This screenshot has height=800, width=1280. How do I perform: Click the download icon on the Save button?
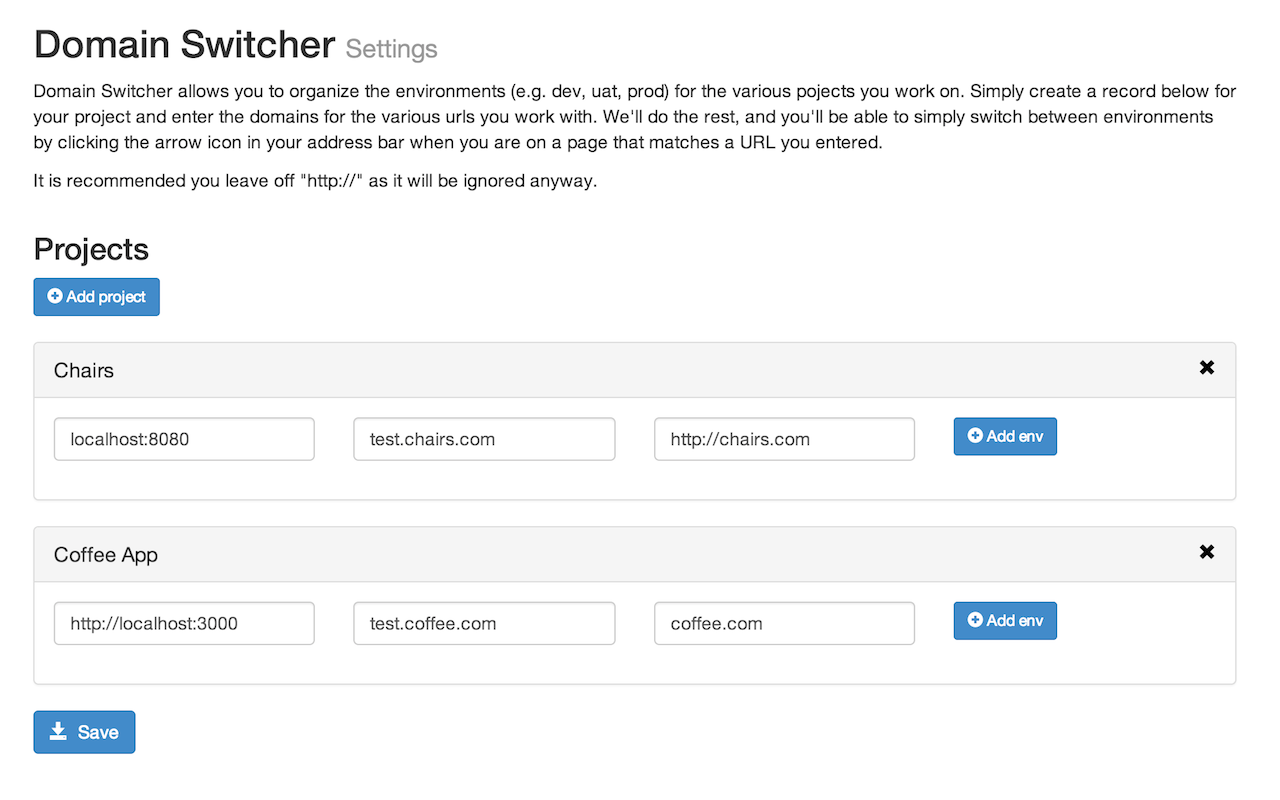click(59, 732)
